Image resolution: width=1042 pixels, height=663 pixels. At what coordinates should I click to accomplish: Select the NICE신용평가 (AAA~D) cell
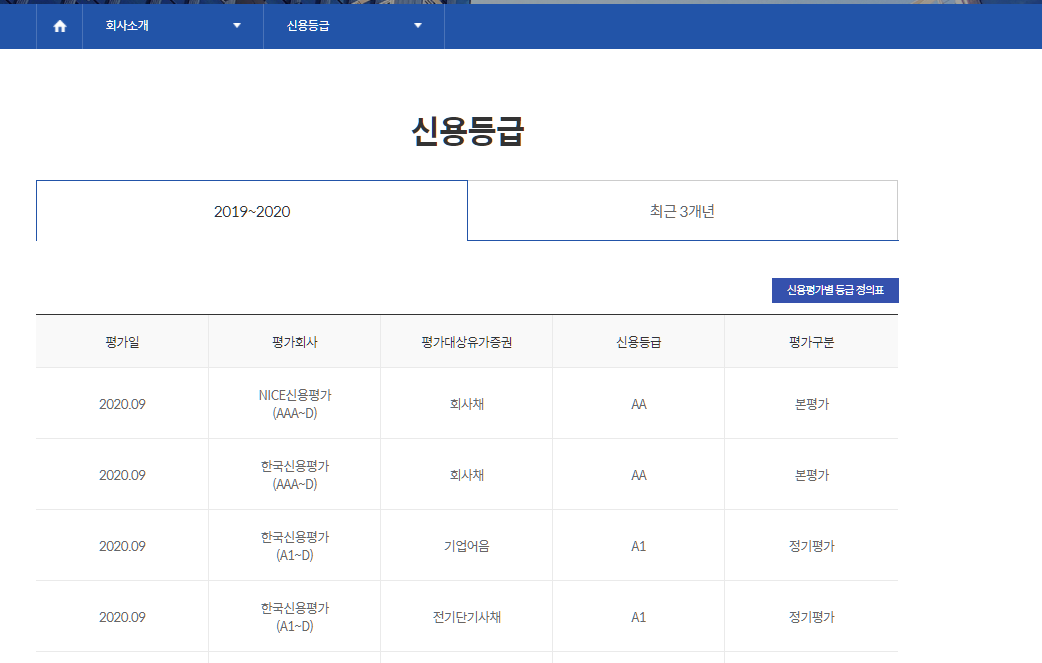pos(294,404)
